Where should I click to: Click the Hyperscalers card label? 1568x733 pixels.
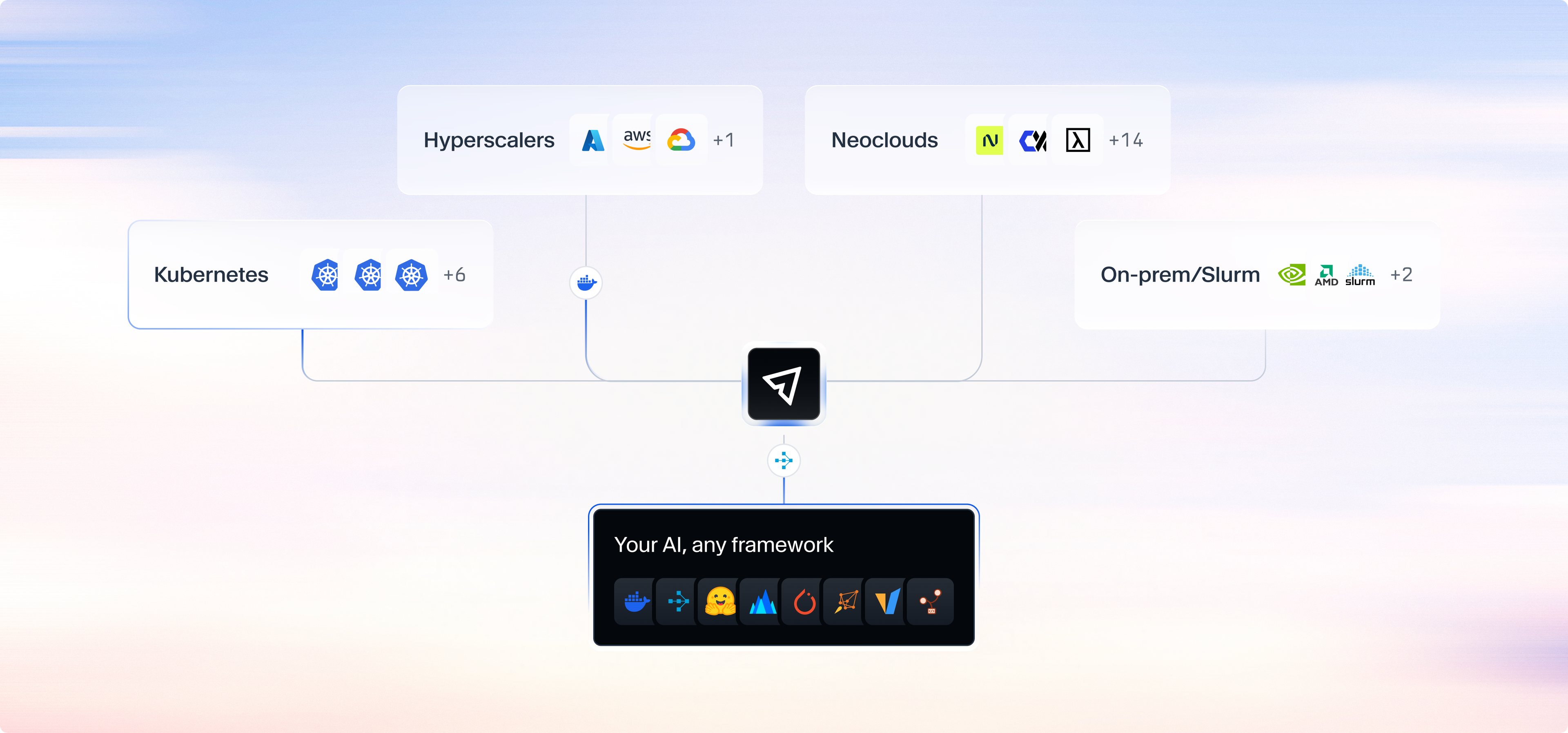(489, 140)
